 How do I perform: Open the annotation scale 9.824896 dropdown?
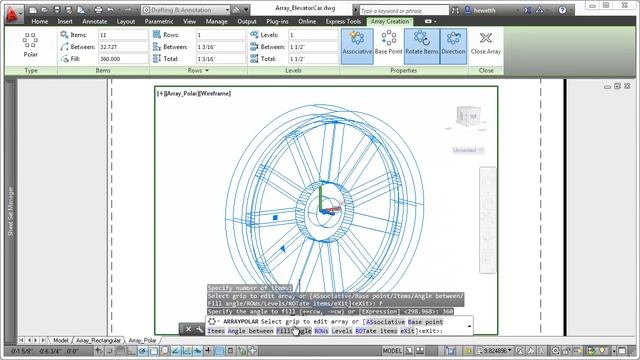[x=497, y=351]
